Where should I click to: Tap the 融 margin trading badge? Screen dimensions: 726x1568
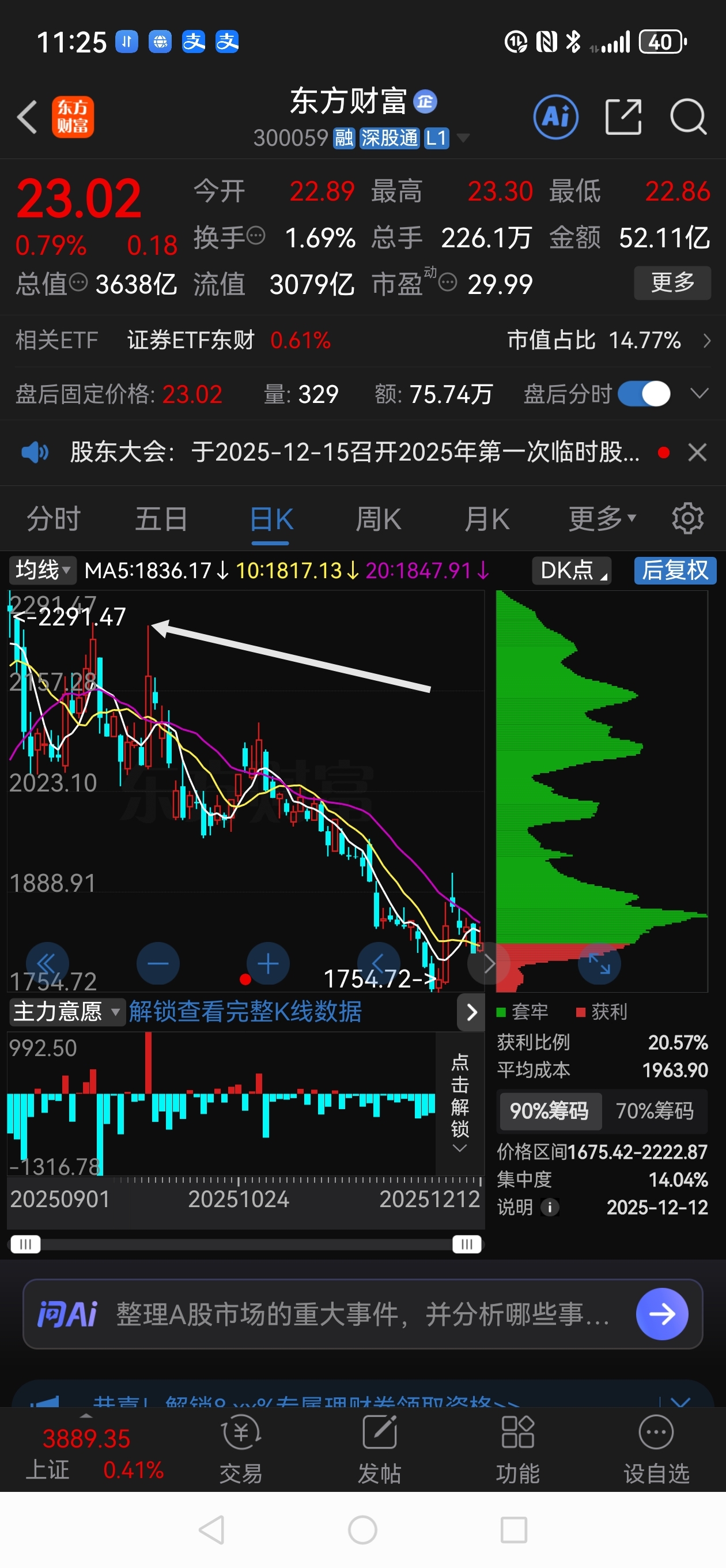[344, 138]
